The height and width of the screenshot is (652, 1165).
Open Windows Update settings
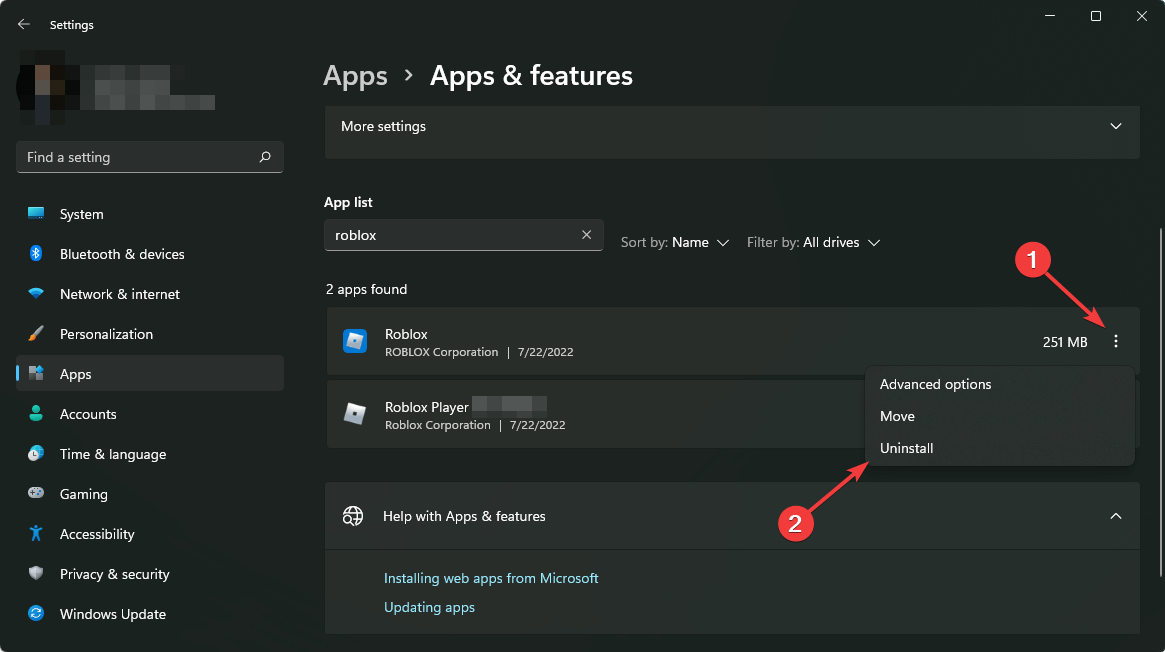[x=149, y=614]
